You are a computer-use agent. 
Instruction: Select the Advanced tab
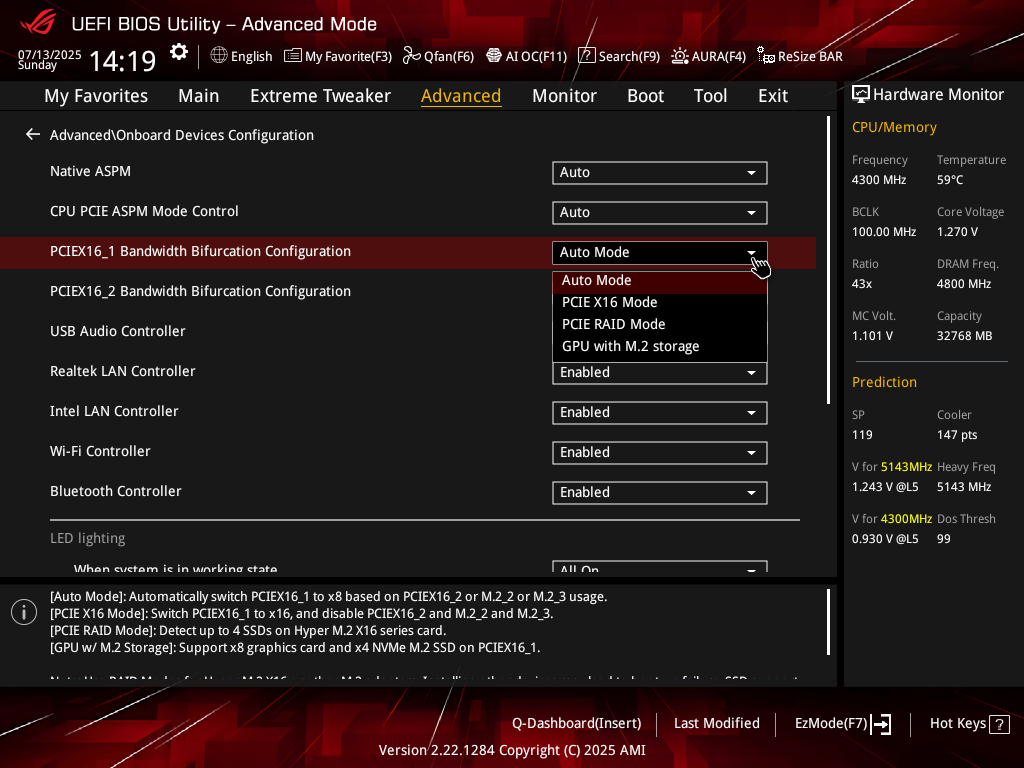(461, 96)
